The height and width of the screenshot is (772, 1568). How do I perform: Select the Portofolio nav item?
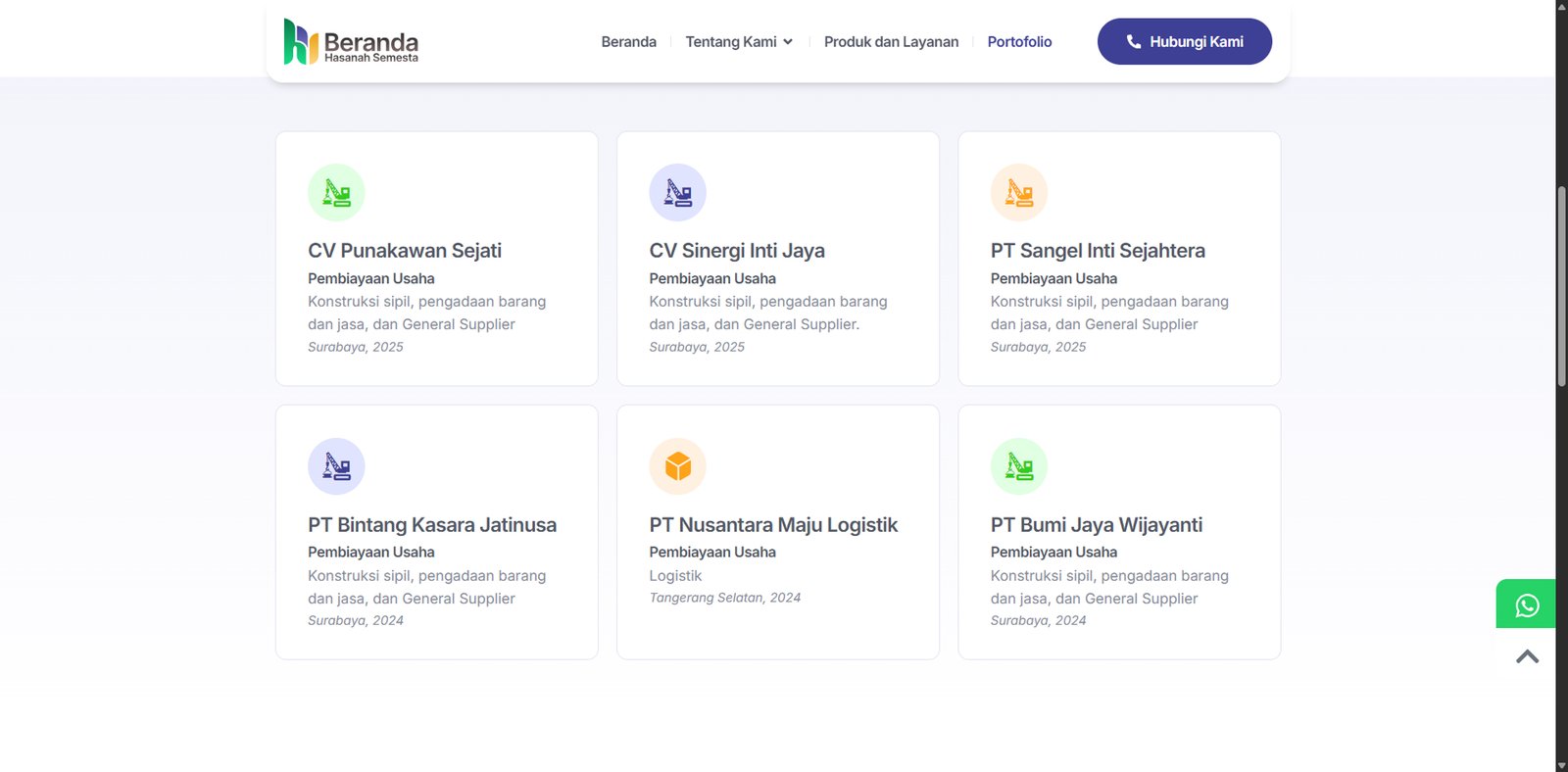(1019, 42)
